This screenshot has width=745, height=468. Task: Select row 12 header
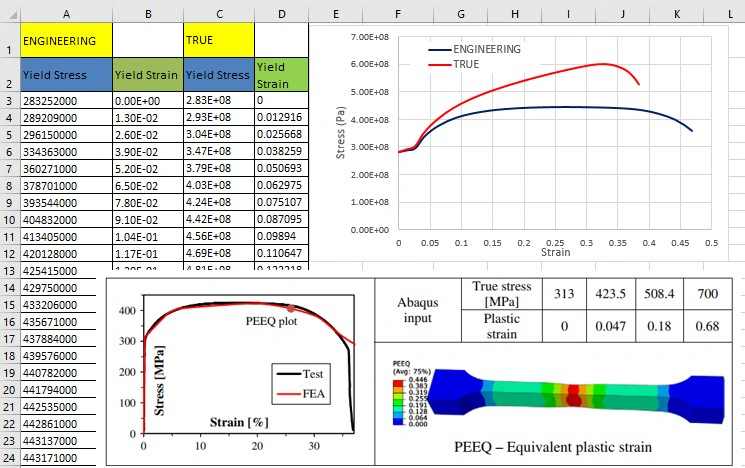click(x=10, y=254)
